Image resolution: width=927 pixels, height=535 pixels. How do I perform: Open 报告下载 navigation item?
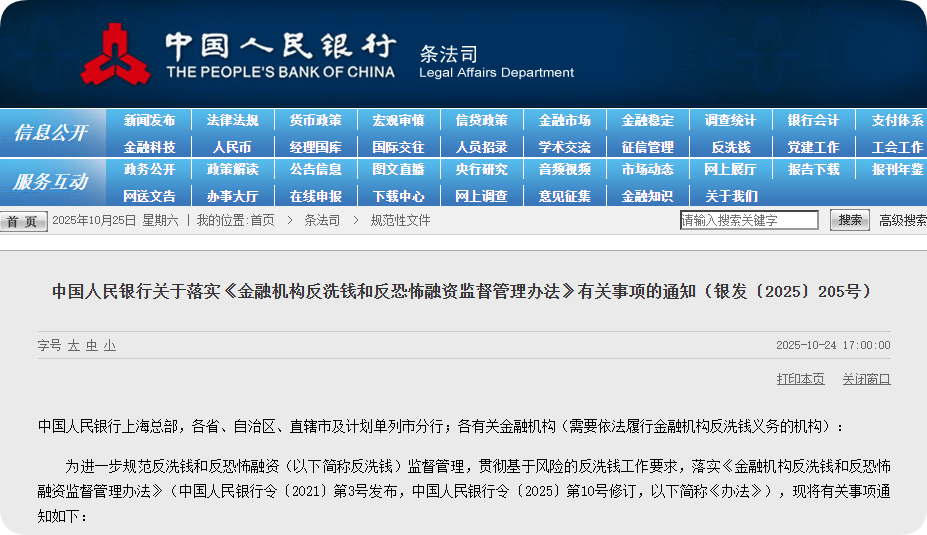point(813,169)
